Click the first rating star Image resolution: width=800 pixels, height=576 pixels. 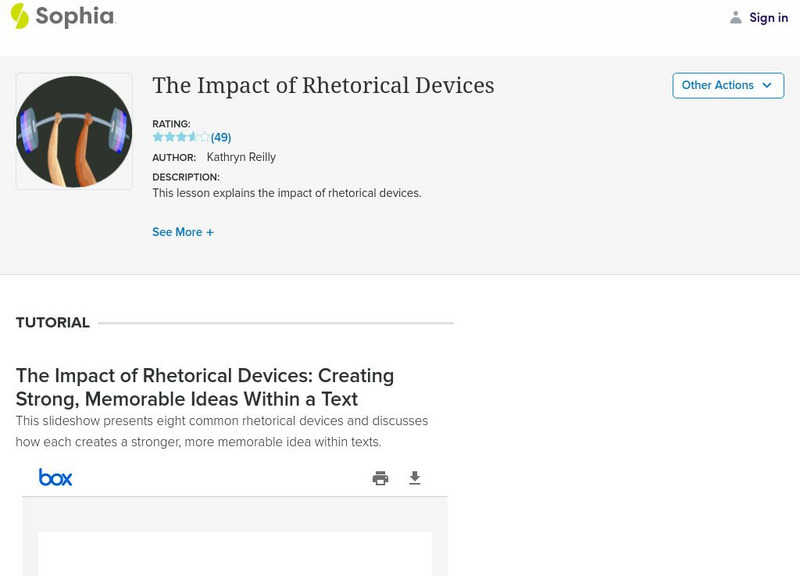(x=158, y=137)
